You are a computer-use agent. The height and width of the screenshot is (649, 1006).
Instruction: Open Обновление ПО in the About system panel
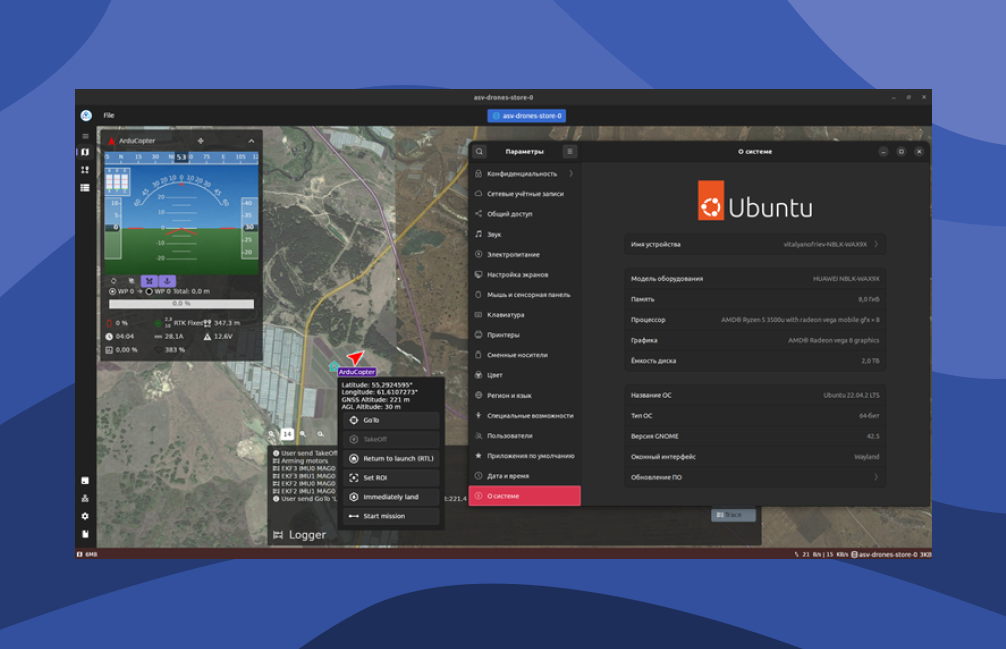pyautogui.click(x=755, y=477)
